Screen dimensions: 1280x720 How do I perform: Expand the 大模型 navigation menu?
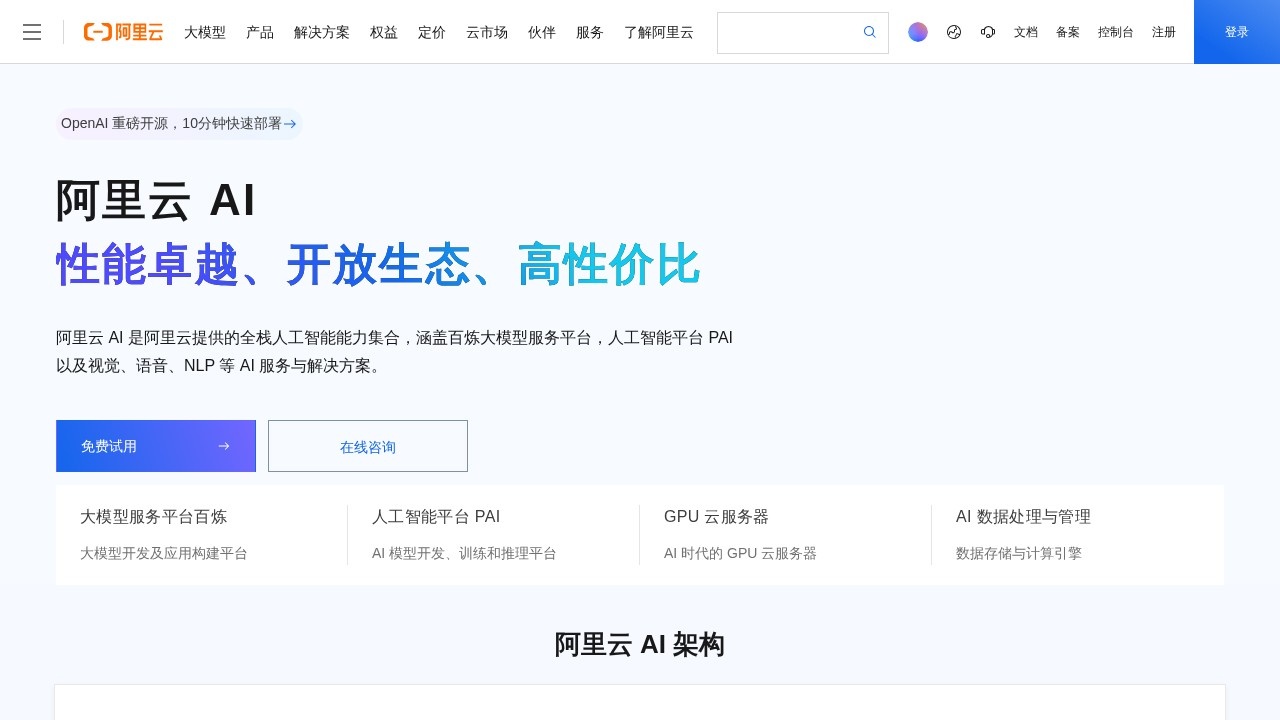coord(205,32)
